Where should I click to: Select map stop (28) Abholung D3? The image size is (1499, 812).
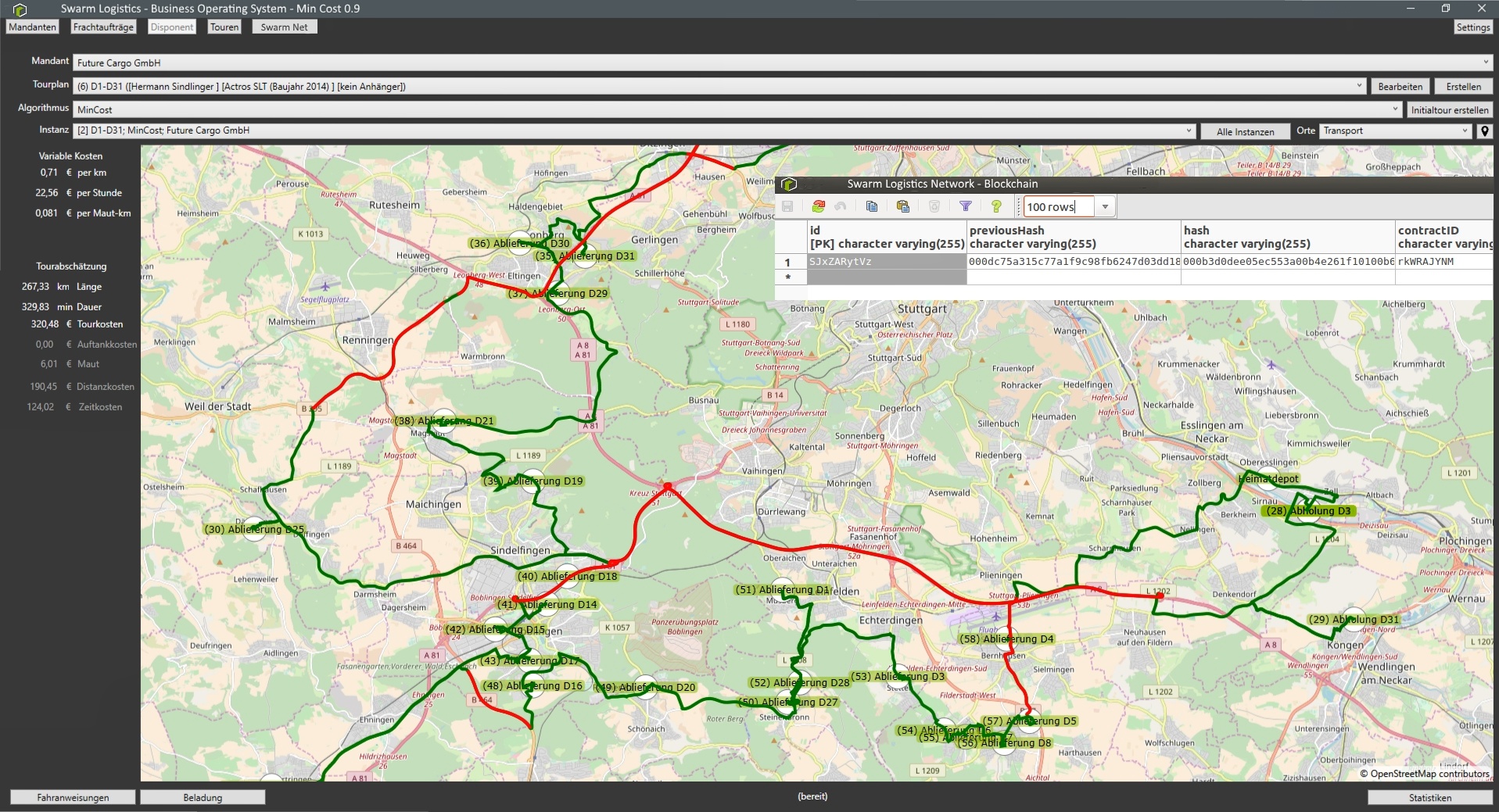tap(1308, 511)
